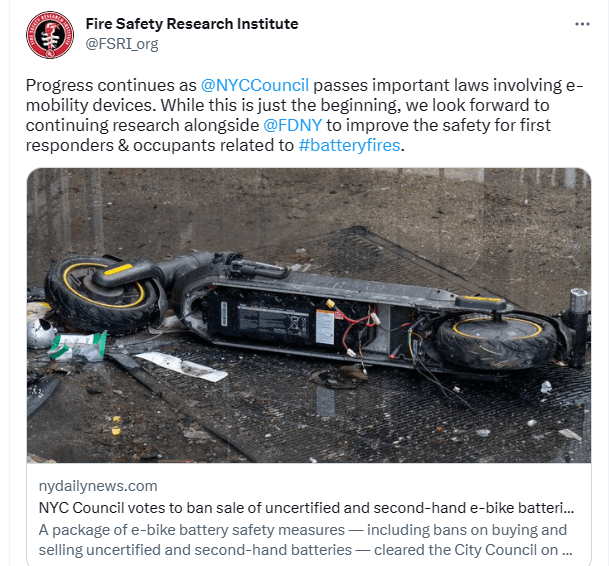
Task: Click the e-bike battery safety article description
Action: [x=305, y=540]
